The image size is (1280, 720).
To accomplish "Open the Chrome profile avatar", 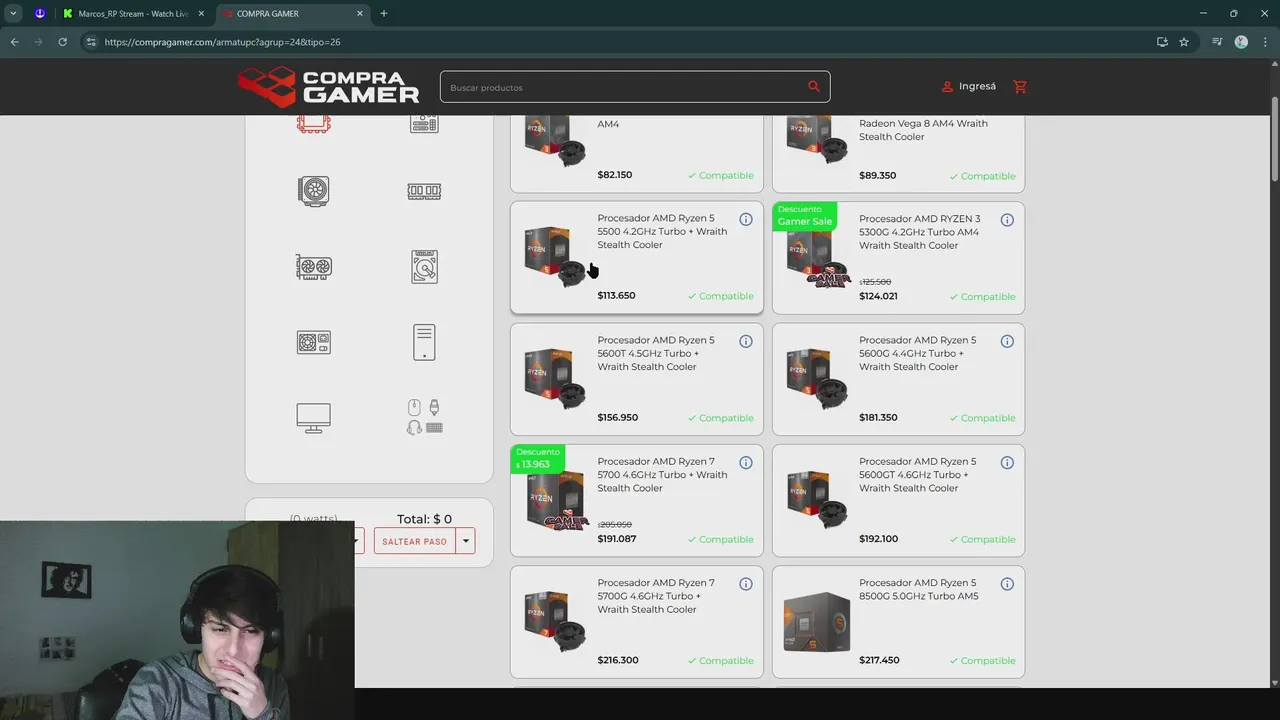I will click(x=1241, y=42).
